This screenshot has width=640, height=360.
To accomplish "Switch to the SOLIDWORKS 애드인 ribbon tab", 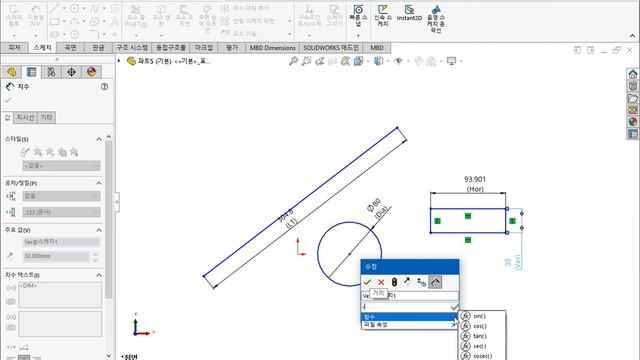I will (x=331, y=48).
